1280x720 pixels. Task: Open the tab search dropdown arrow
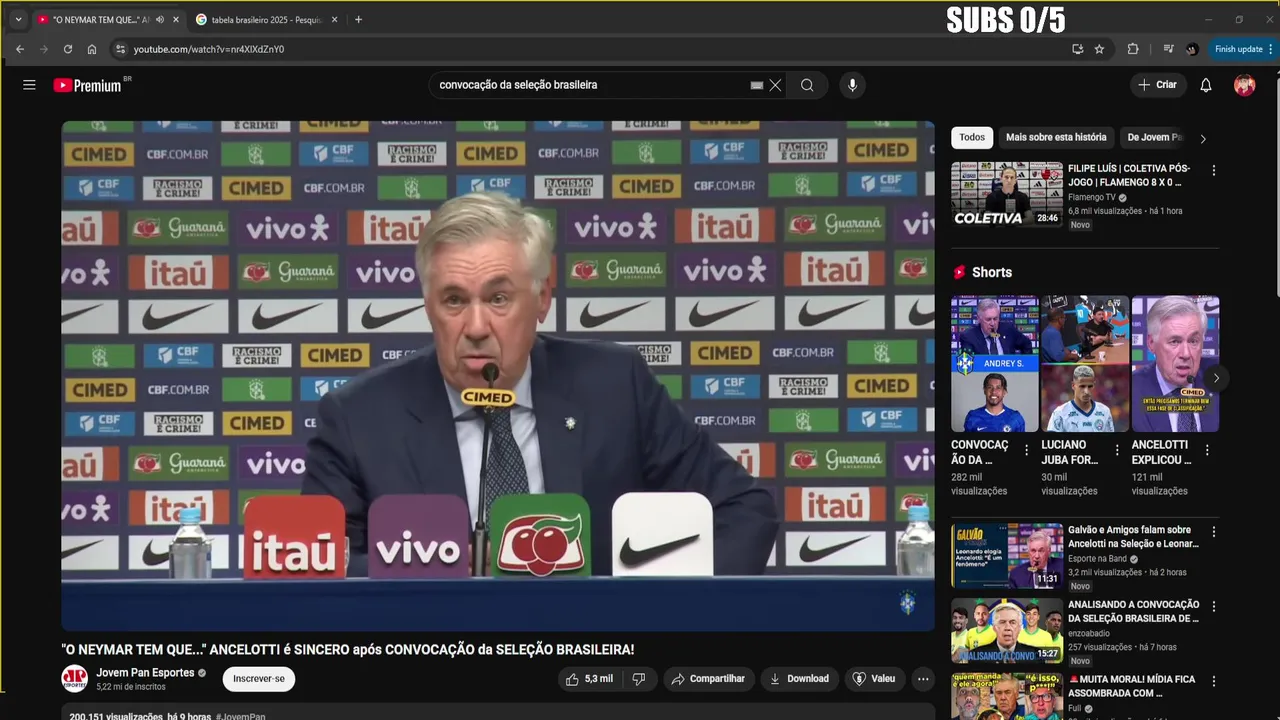(18, 19)
